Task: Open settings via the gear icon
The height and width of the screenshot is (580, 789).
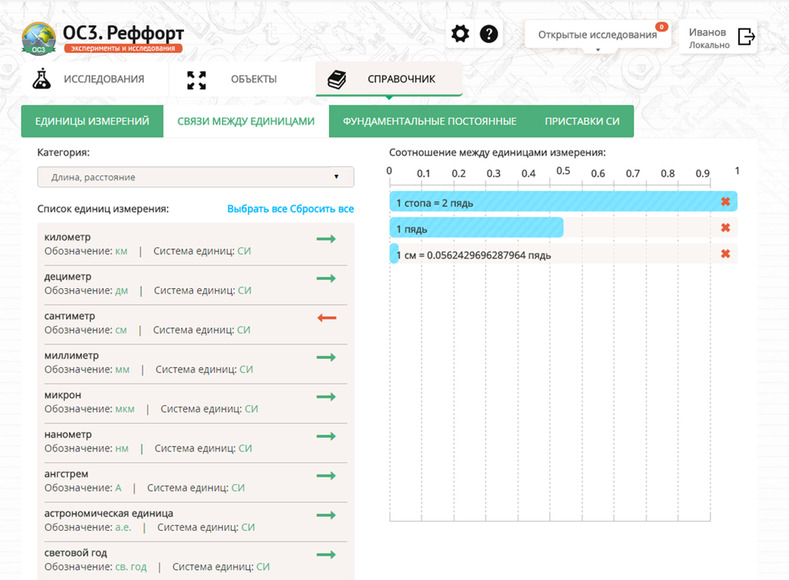Action: point(460,34)
